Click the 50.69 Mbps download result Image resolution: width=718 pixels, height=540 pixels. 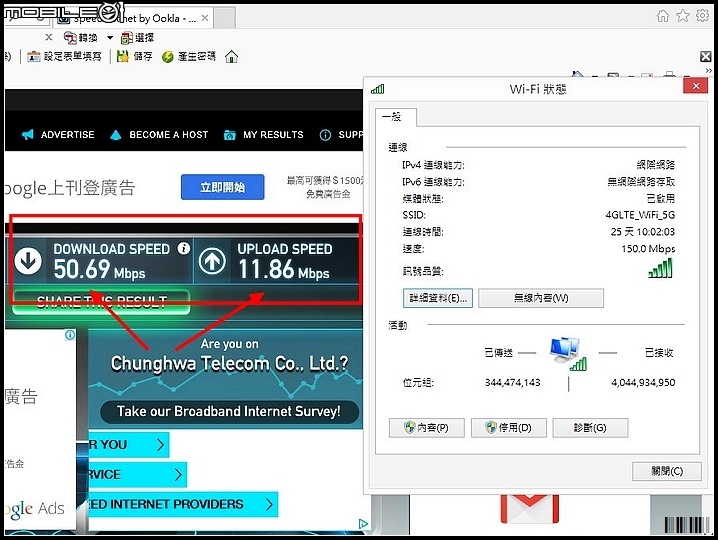[x=99, y=269]
